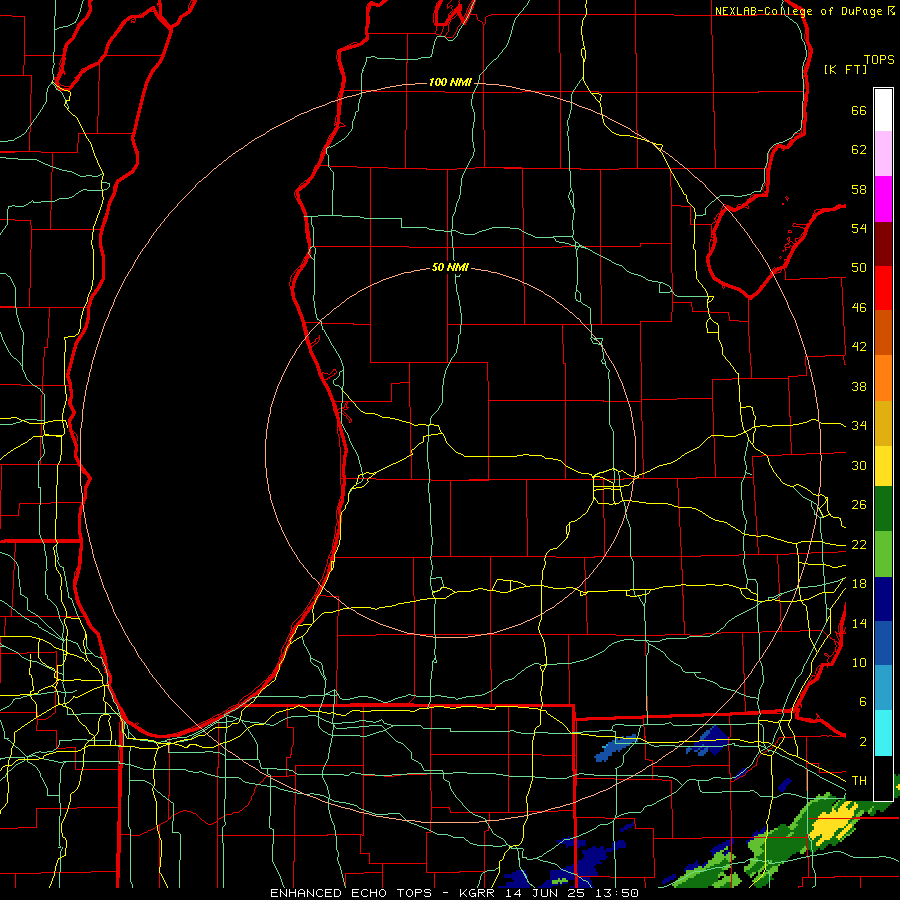The height and width of the screenshot is (900, 900).
Task: Click the legend value 18
Action: 859,584
